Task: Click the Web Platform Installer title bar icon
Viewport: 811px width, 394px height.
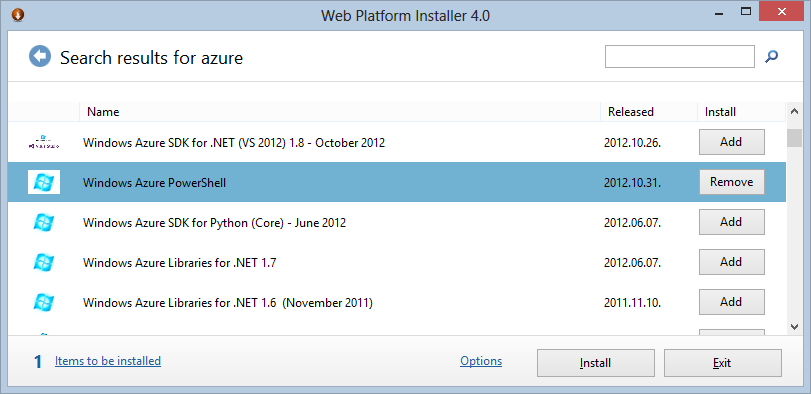Action: (x=17, y=15)
